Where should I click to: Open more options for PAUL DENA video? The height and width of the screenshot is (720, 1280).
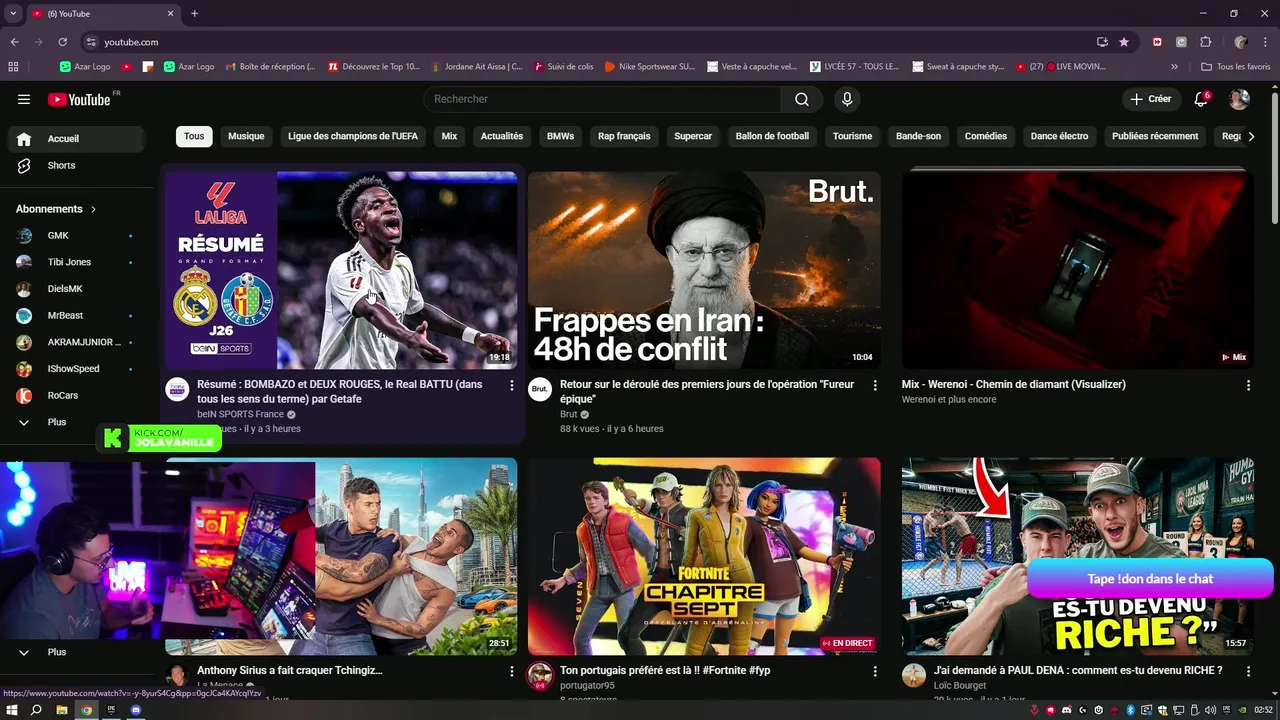(1248, 671)
